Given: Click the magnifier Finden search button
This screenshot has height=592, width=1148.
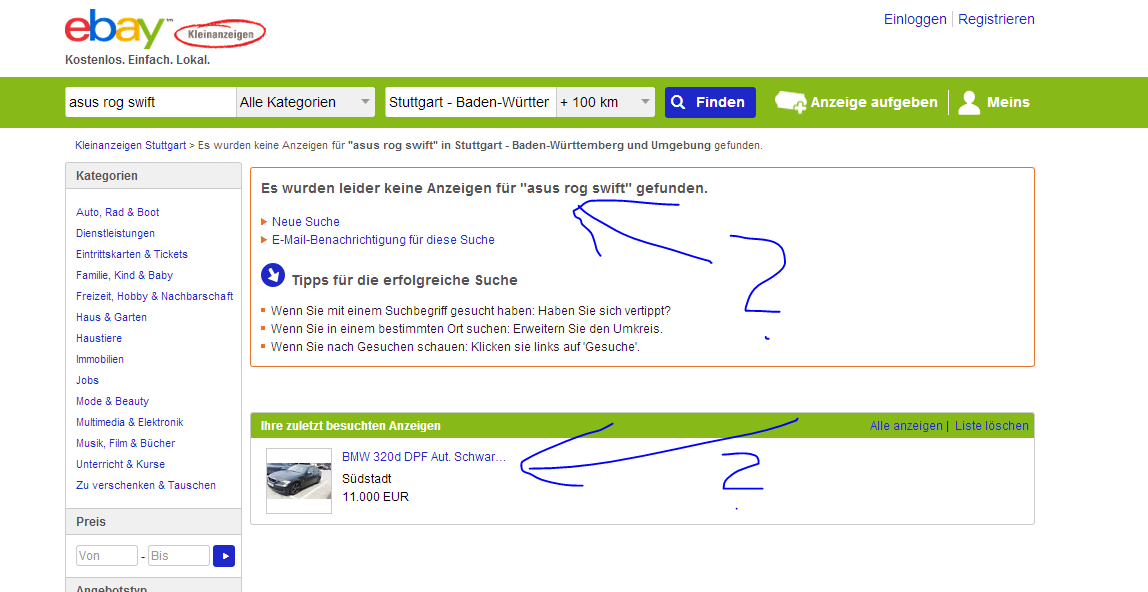Looking at the screenshot, I should coord(709,102).
